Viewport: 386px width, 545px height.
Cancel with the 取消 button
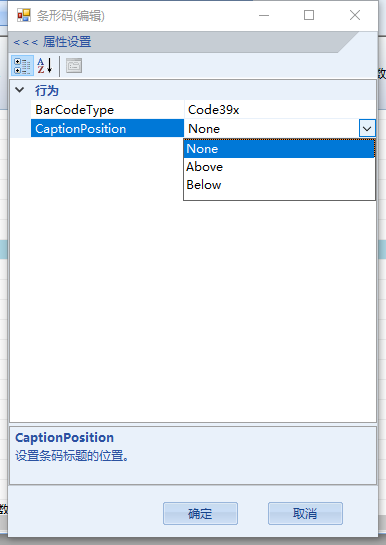click(305, 513)
